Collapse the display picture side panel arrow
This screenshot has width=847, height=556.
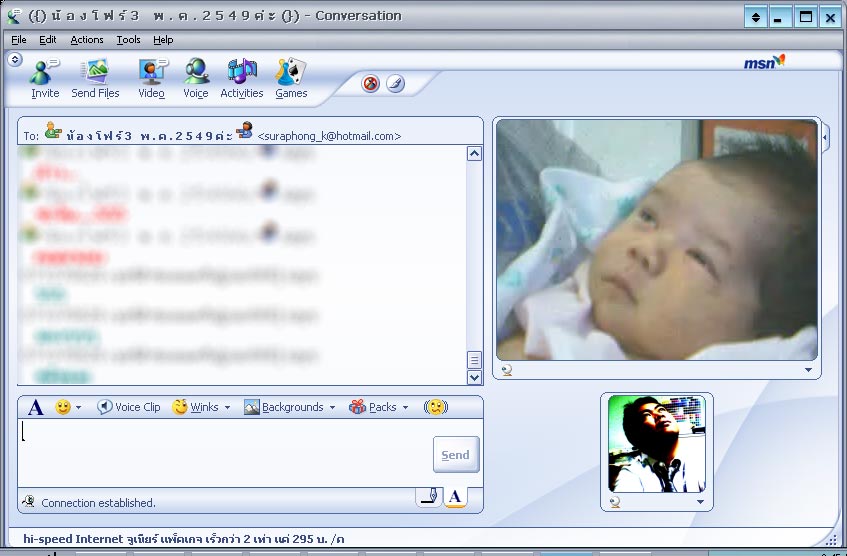click(x=825, y=136)
